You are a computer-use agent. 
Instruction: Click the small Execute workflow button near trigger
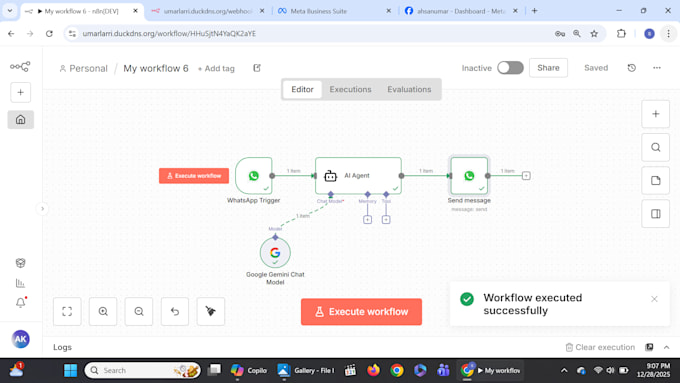click(194, 176)
